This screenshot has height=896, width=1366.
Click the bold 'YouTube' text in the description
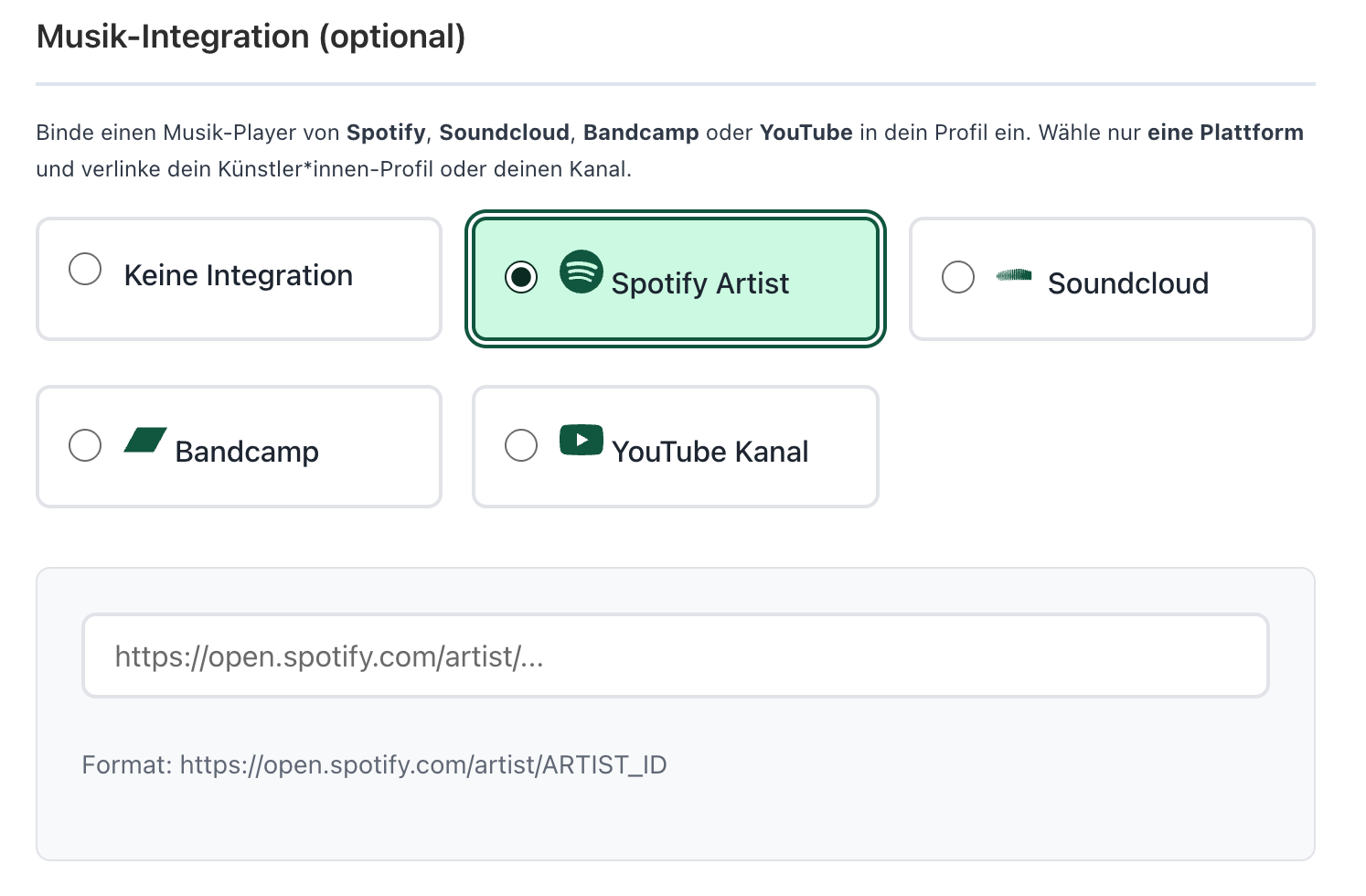(806, 132)
